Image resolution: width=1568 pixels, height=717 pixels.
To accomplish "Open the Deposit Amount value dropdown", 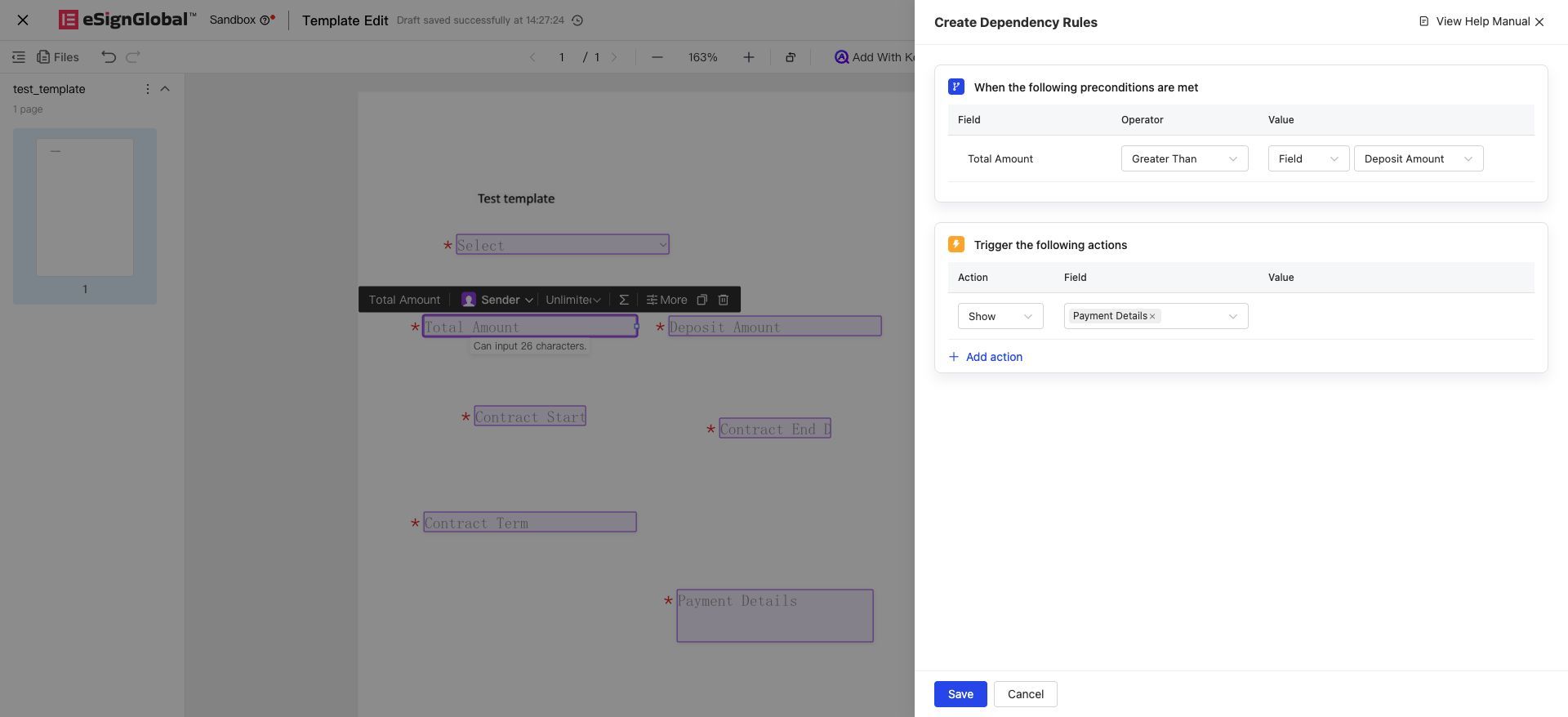I will pos(1419,158).
